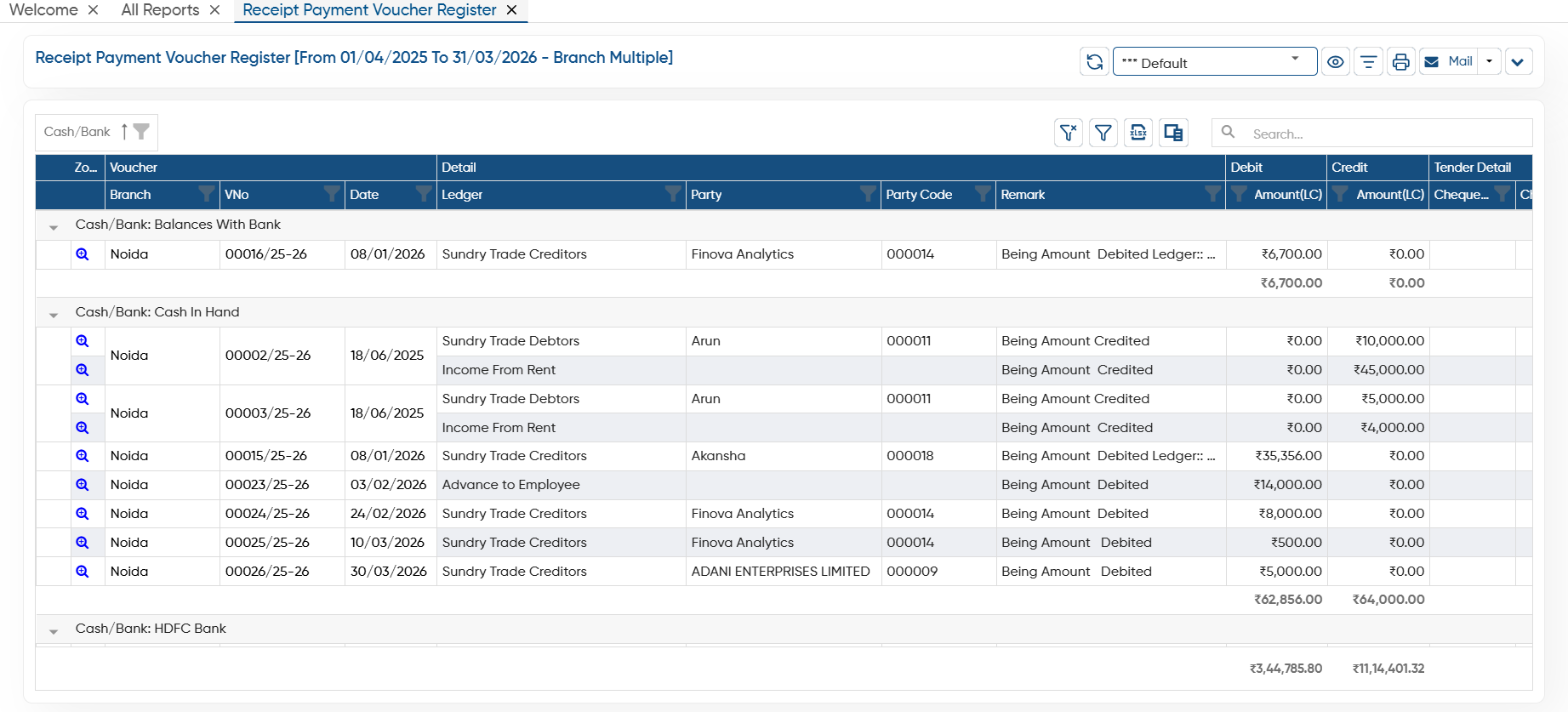Open the Cheque column filter
The width and height of the screenshot is (1568, 712).
[1502, 195]
